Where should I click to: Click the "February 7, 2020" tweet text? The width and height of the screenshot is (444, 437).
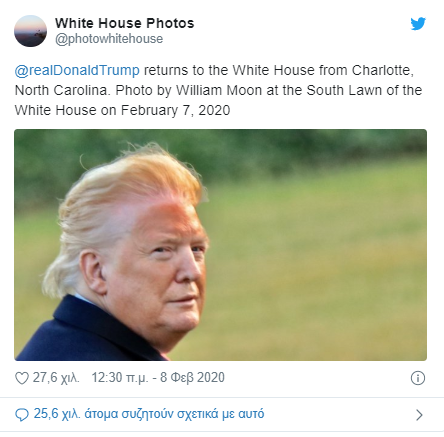point(175,110)
